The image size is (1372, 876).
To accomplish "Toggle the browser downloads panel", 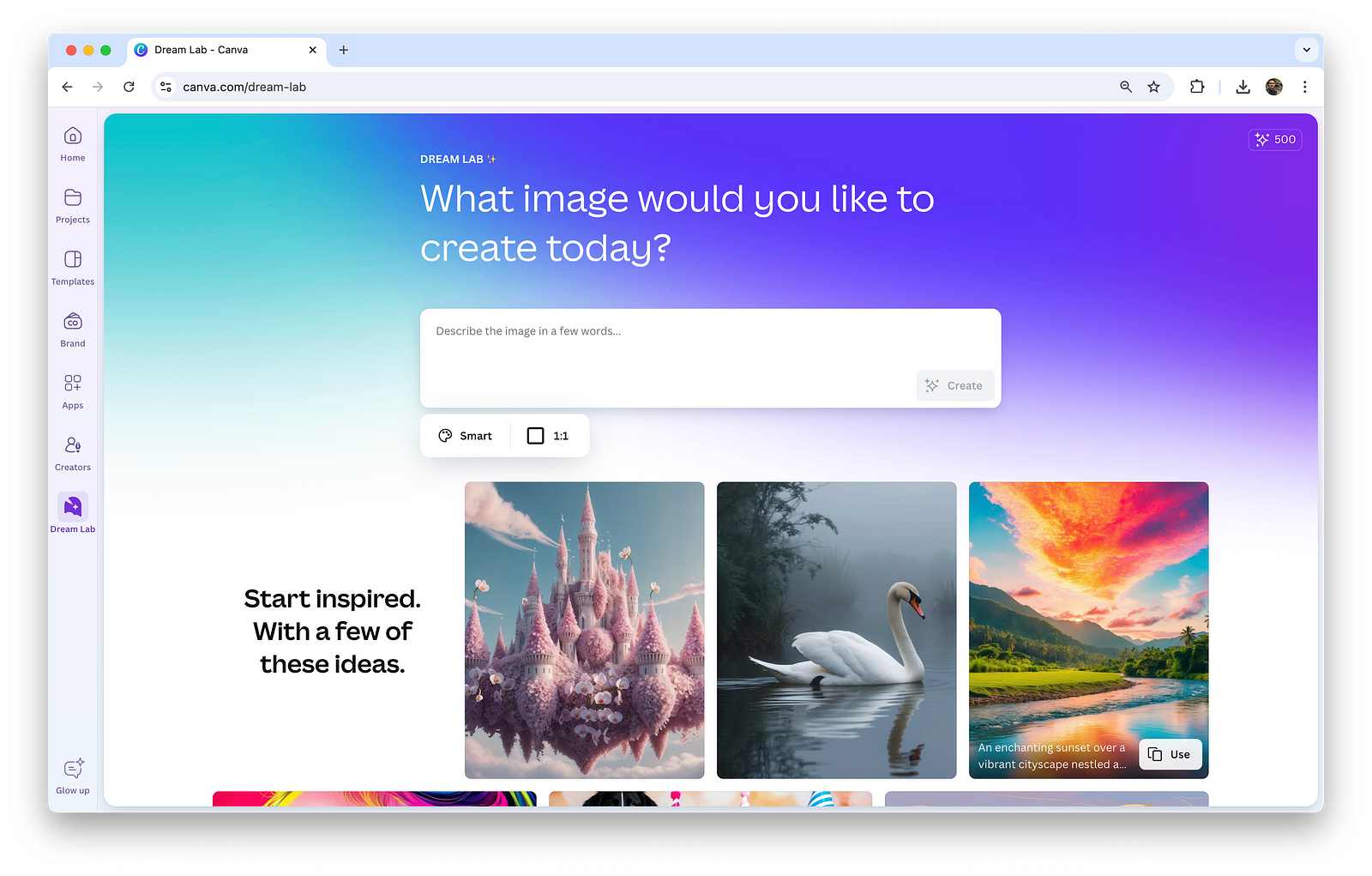I will (x=1243, y=87).
